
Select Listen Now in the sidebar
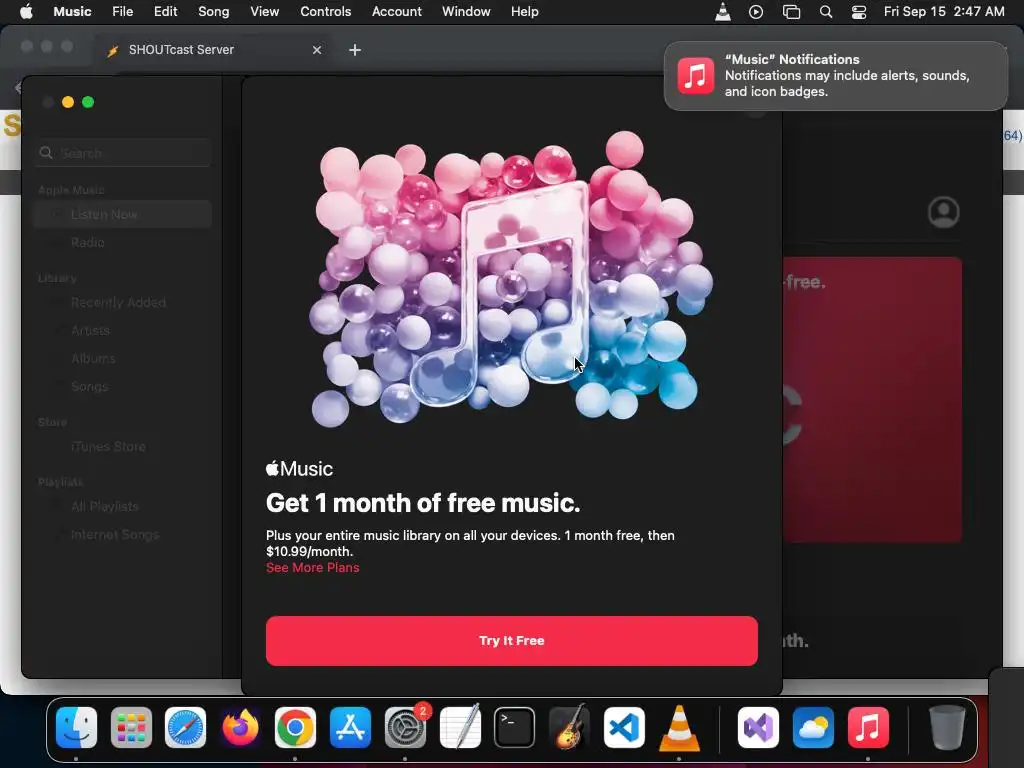pyautogui.click(x=123, y=214)
